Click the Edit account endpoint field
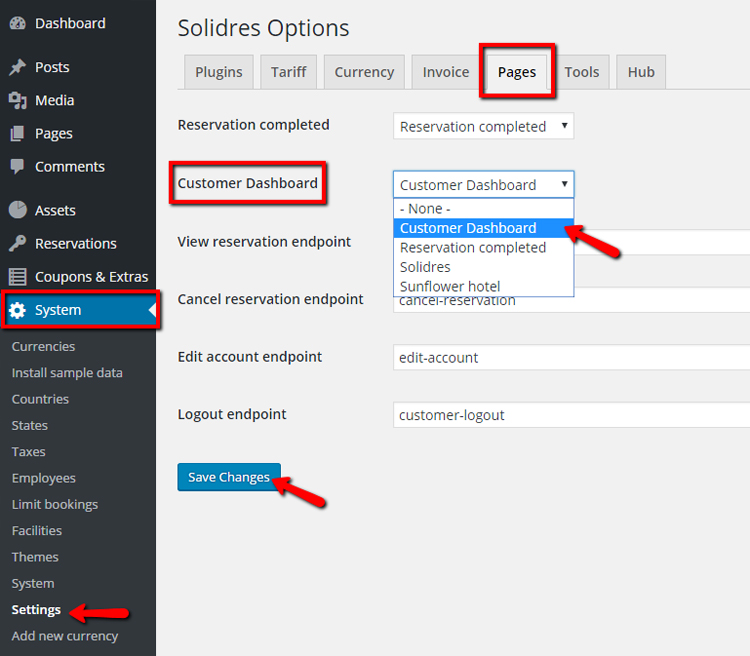 570,358
